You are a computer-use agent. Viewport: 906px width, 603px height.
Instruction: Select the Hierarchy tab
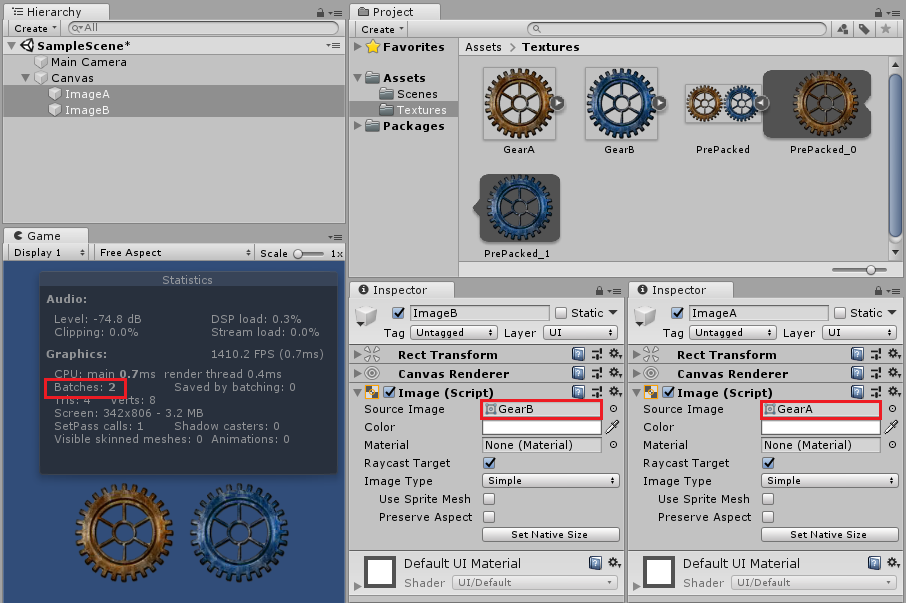coord(55,12)
